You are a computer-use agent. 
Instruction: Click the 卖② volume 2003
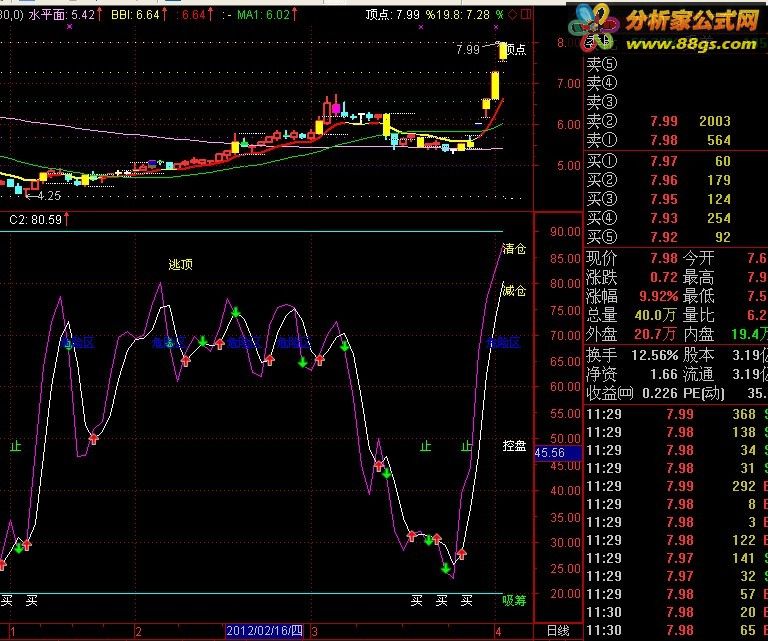[x=715, y=121]
